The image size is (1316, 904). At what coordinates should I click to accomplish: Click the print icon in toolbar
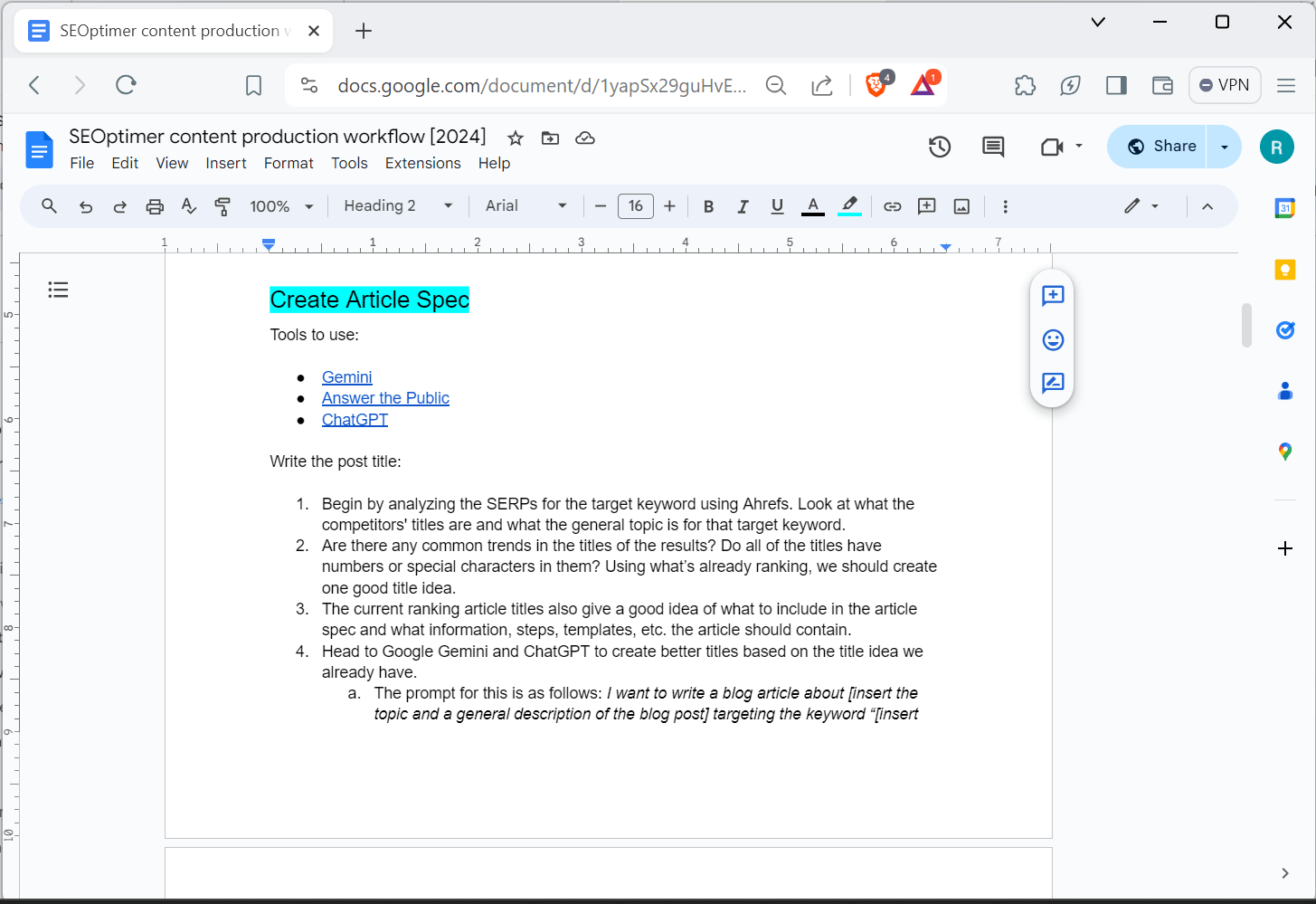pos(155,206)
